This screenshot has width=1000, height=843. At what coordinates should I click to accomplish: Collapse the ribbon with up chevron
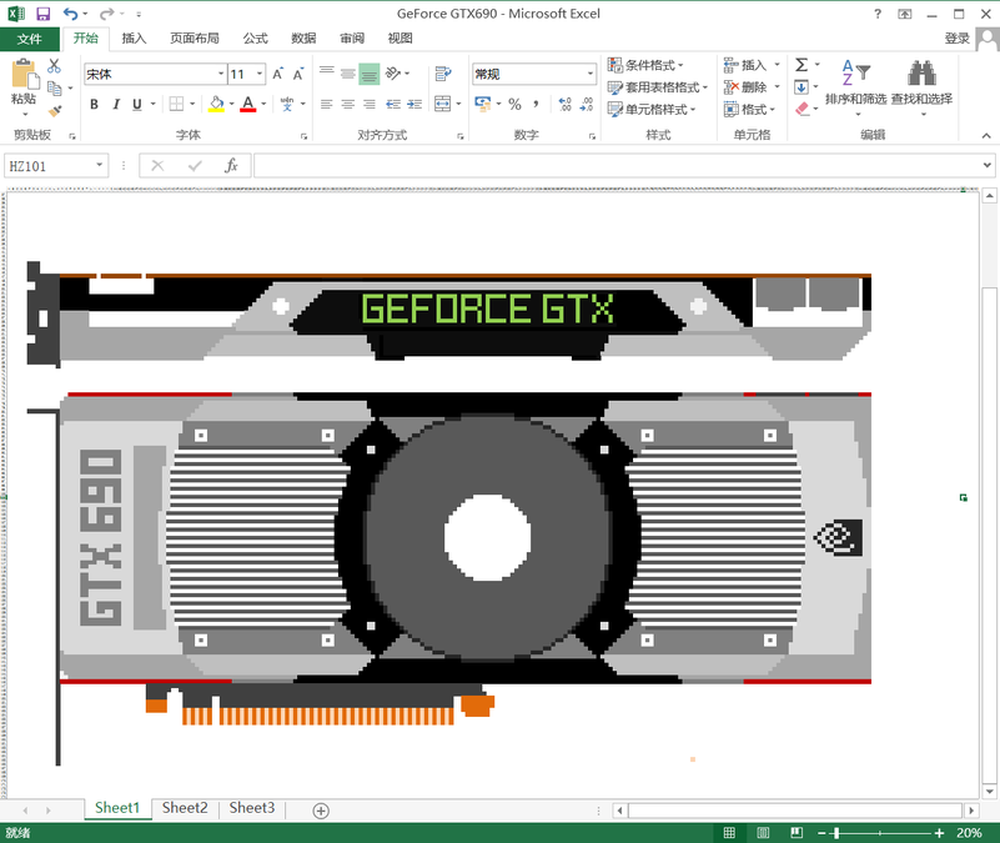click(x=986, y=135)
